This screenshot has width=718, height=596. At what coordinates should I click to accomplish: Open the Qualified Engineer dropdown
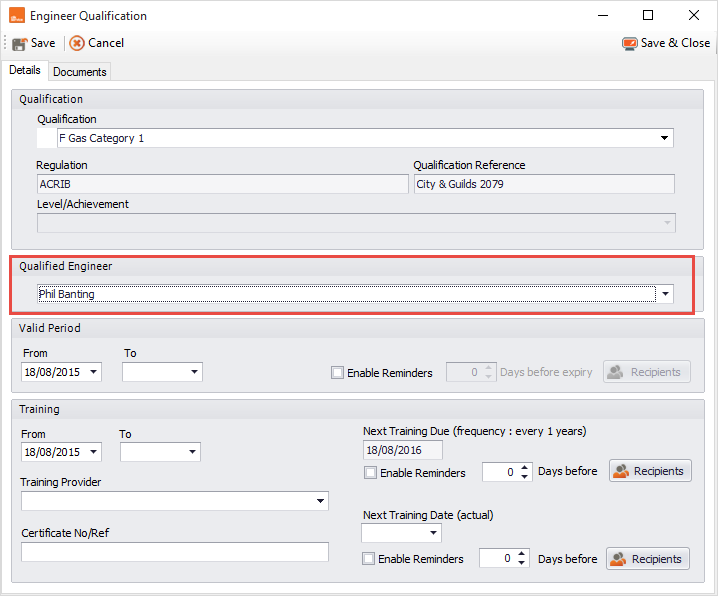point(665,294)
